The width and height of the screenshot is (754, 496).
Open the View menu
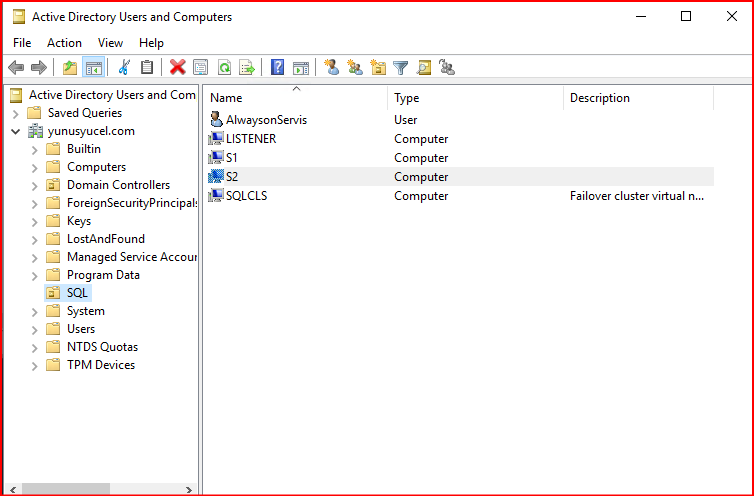pos(110,43)
